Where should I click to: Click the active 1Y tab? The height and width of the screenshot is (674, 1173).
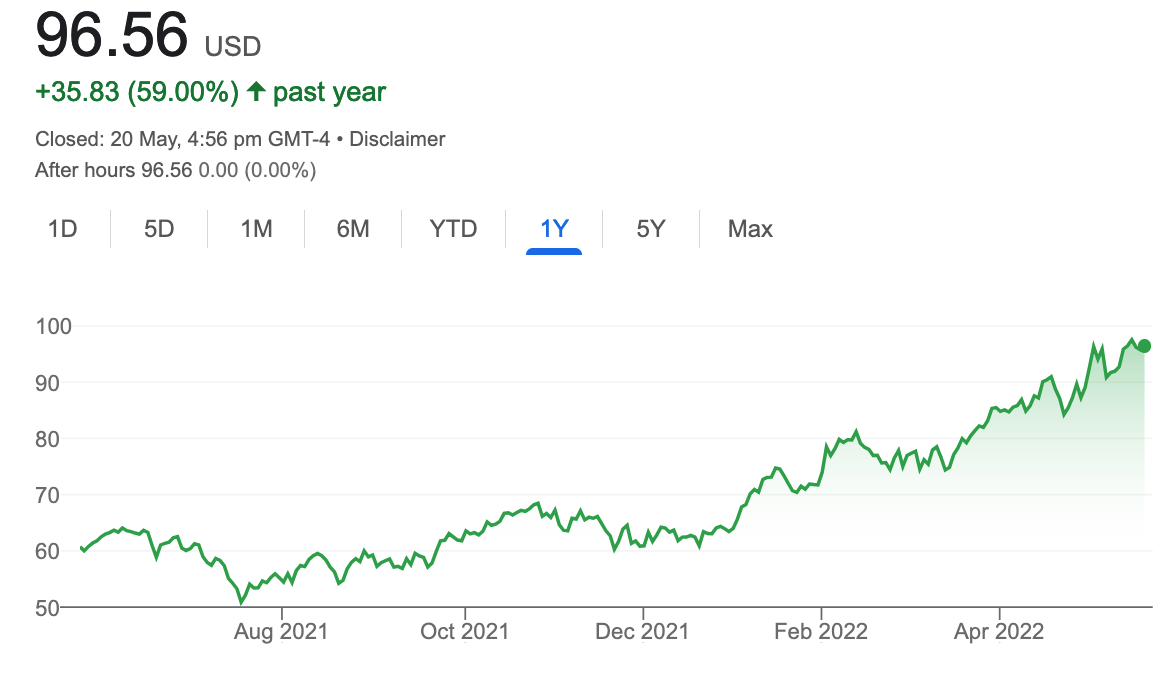click(554, 229)
